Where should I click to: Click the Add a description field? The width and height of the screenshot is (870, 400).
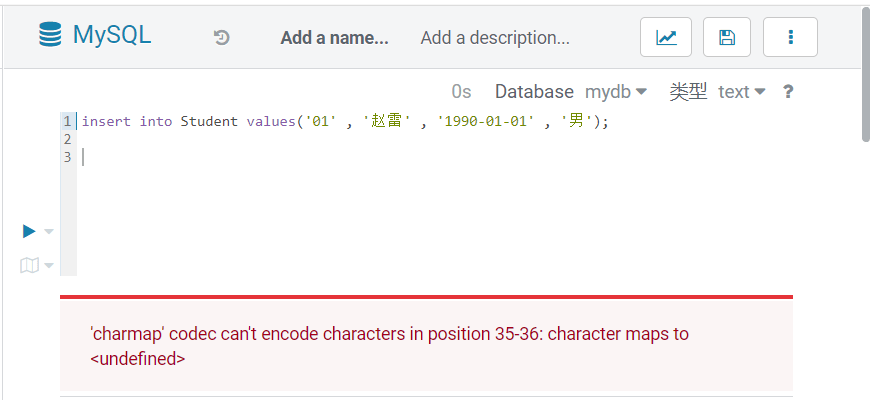(x=495, y=38)
